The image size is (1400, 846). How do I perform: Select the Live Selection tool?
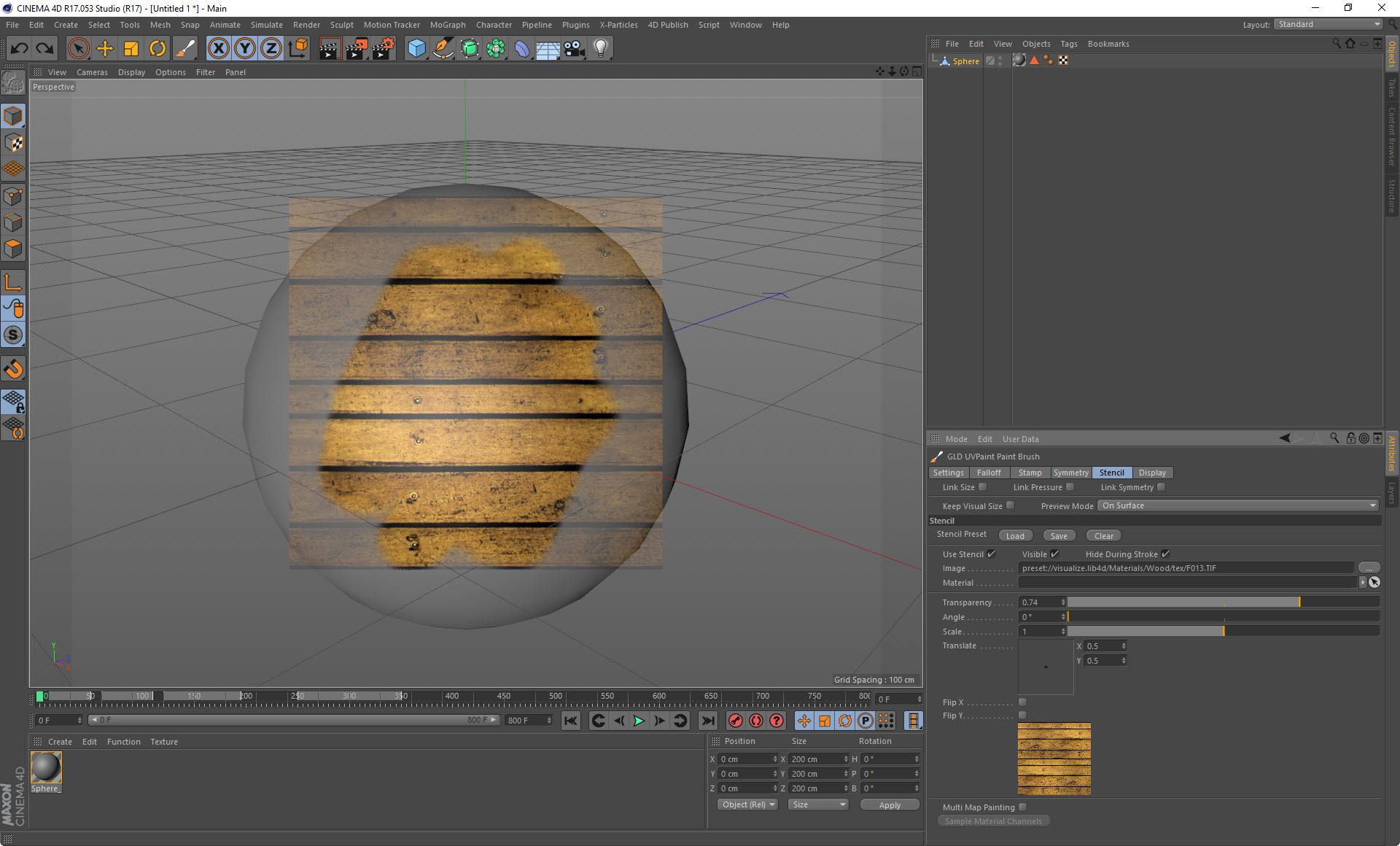click(x=78, y=48)
